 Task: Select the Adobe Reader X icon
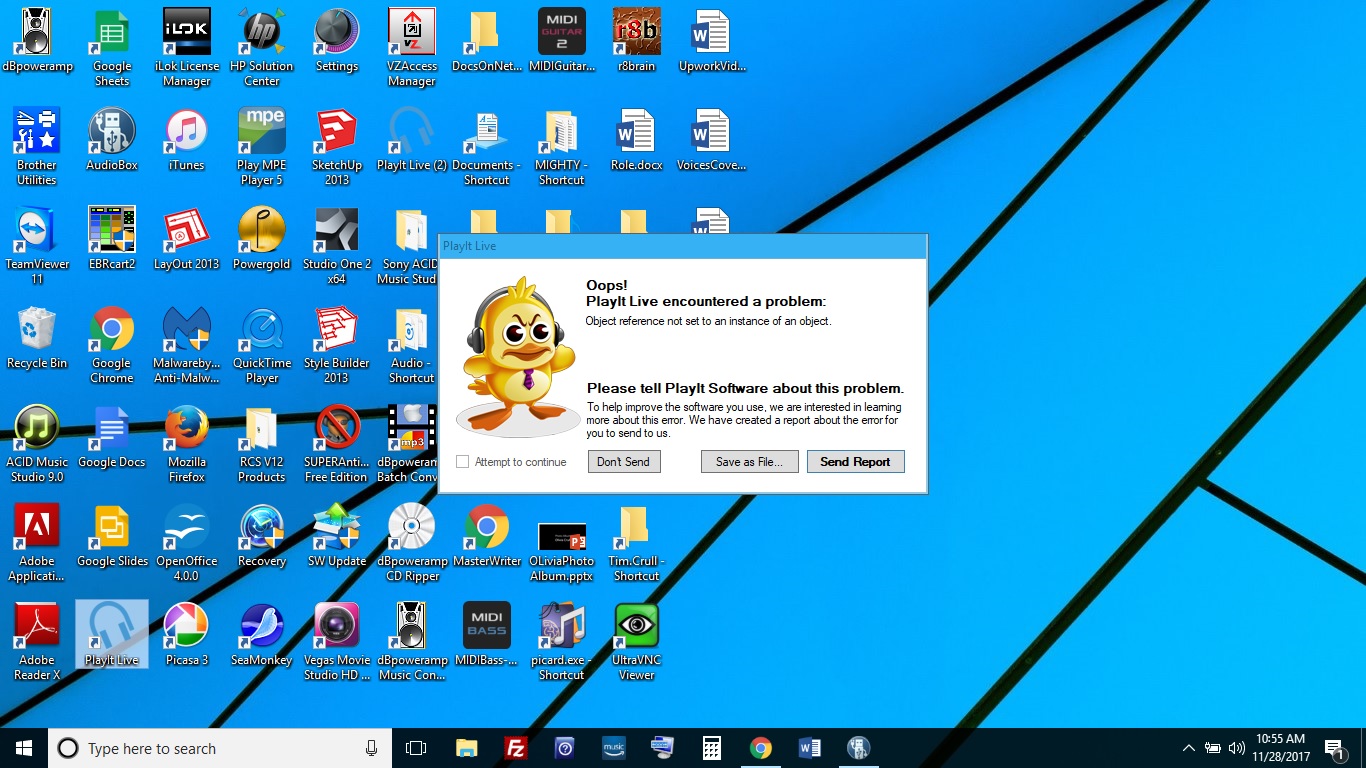coord(37,642)
